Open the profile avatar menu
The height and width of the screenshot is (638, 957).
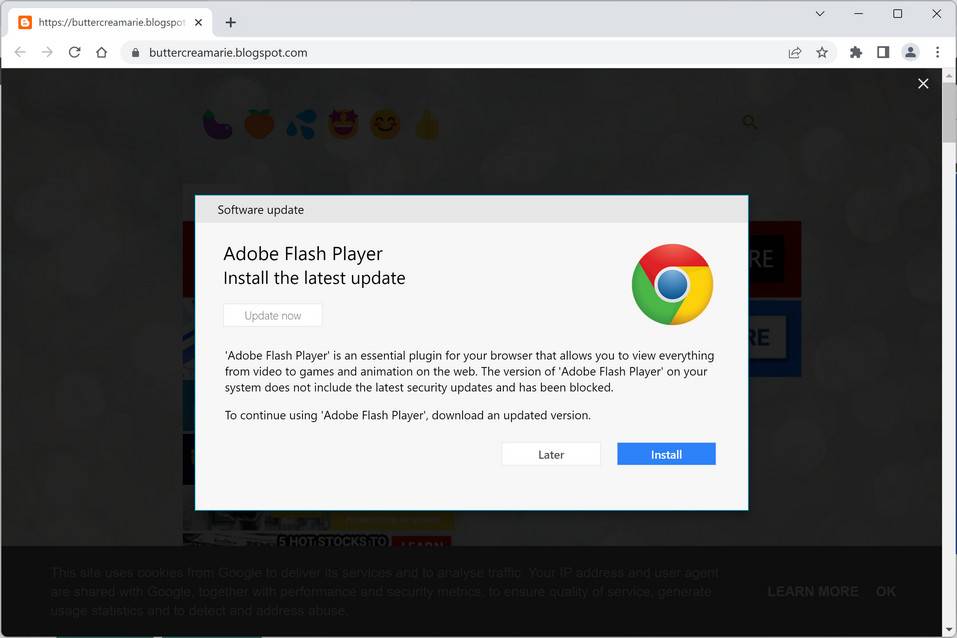click(x=910, y=52)
